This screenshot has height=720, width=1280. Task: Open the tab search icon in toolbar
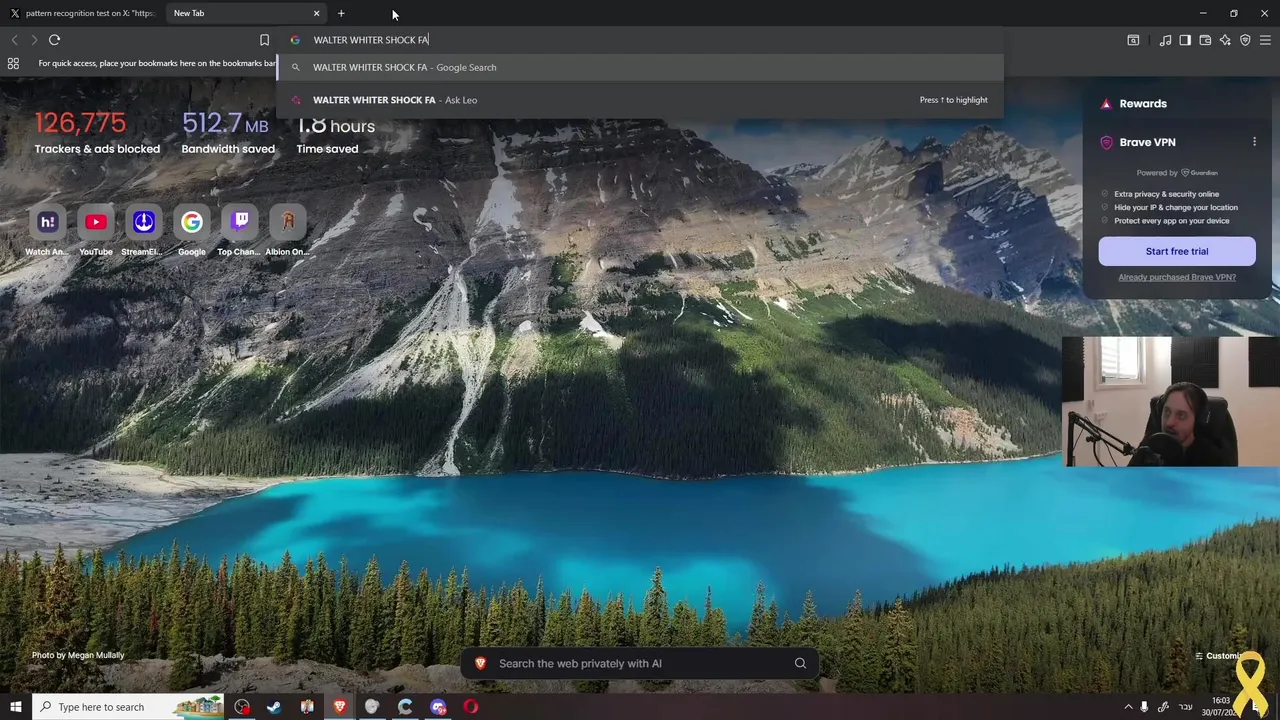(1133, 40)
